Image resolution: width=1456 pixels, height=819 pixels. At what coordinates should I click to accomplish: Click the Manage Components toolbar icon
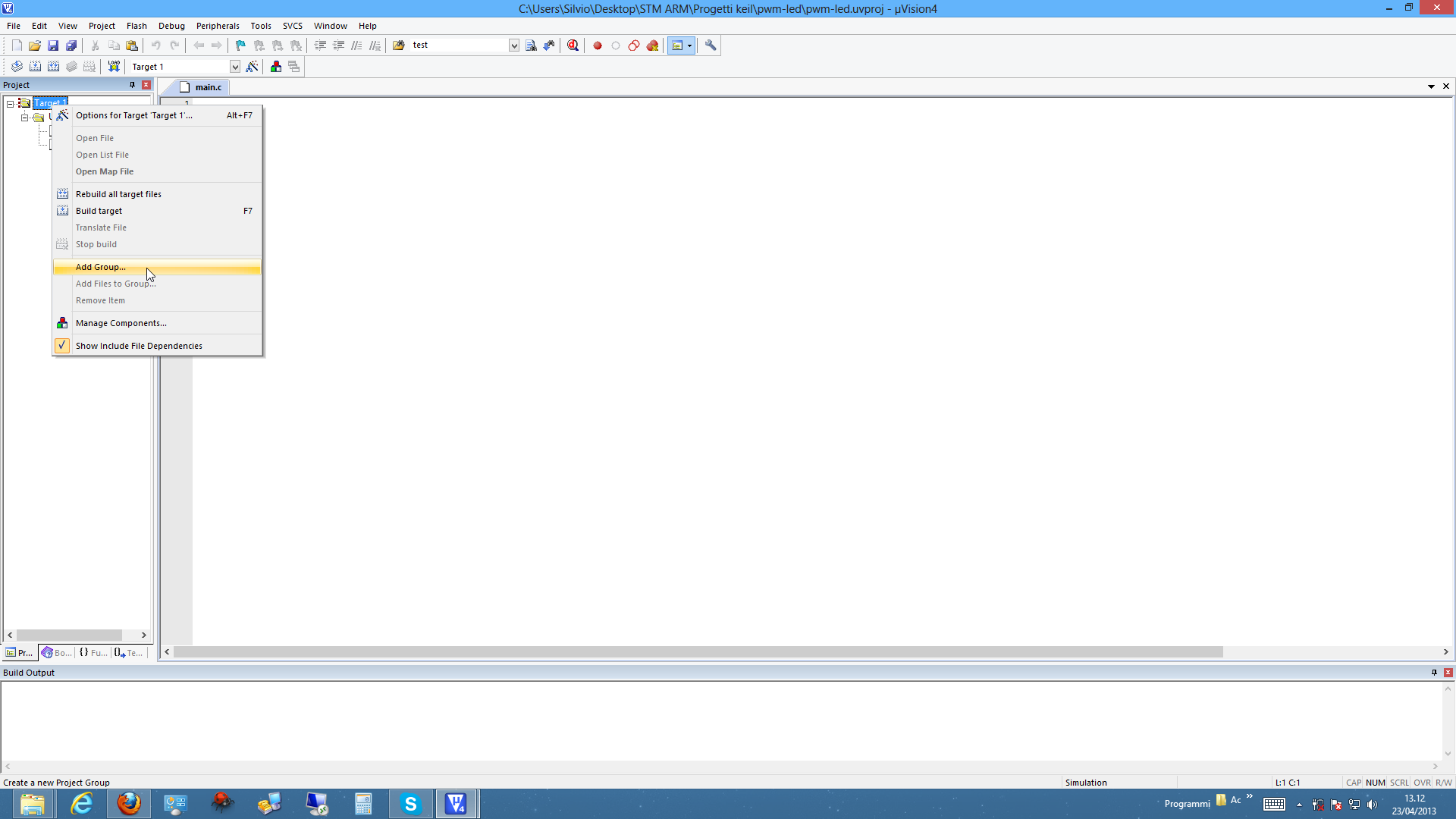tap(276, 67)
